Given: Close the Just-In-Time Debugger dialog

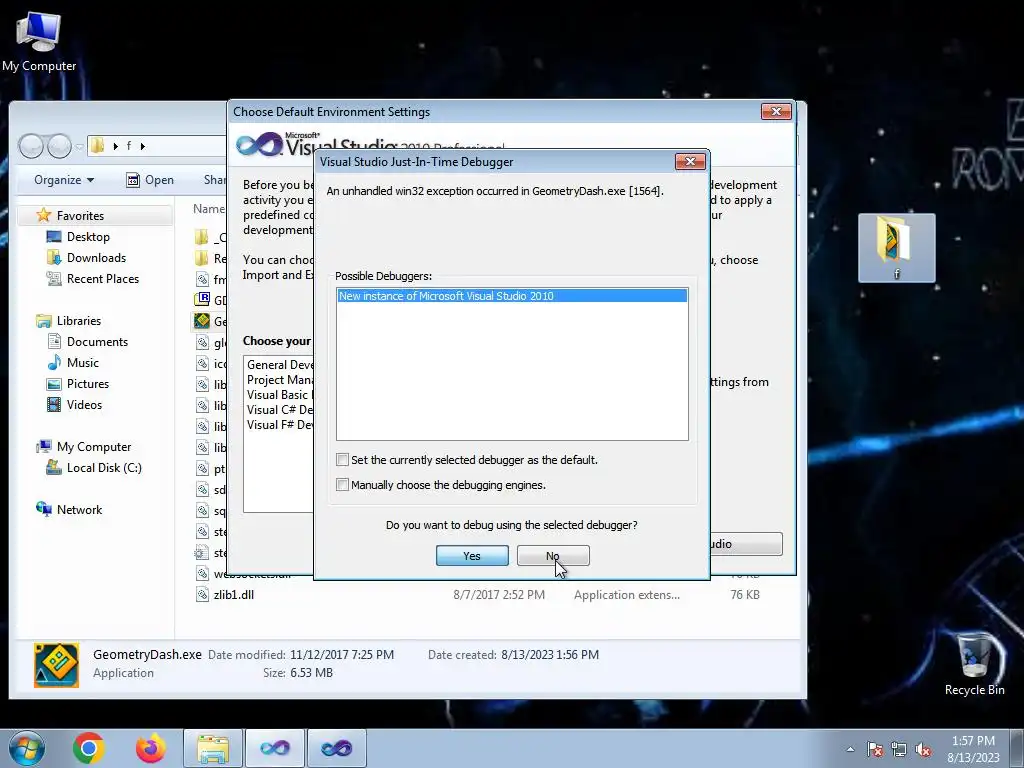Looking at the screenshot, I should 690,161.
